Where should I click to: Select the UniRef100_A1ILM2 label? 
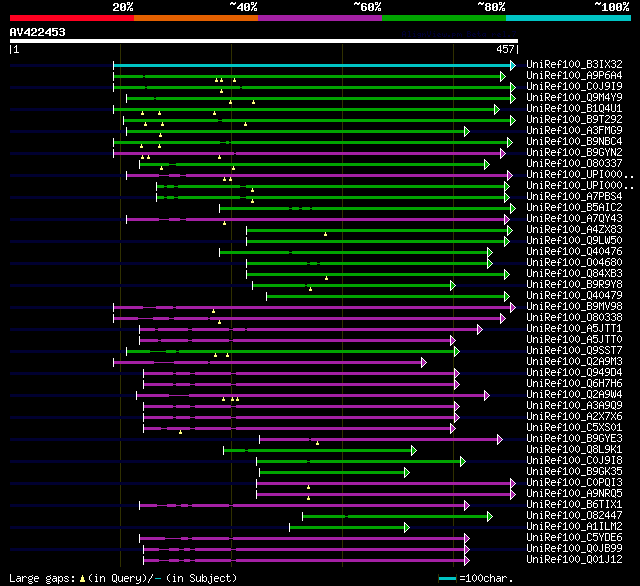(574, 527)
